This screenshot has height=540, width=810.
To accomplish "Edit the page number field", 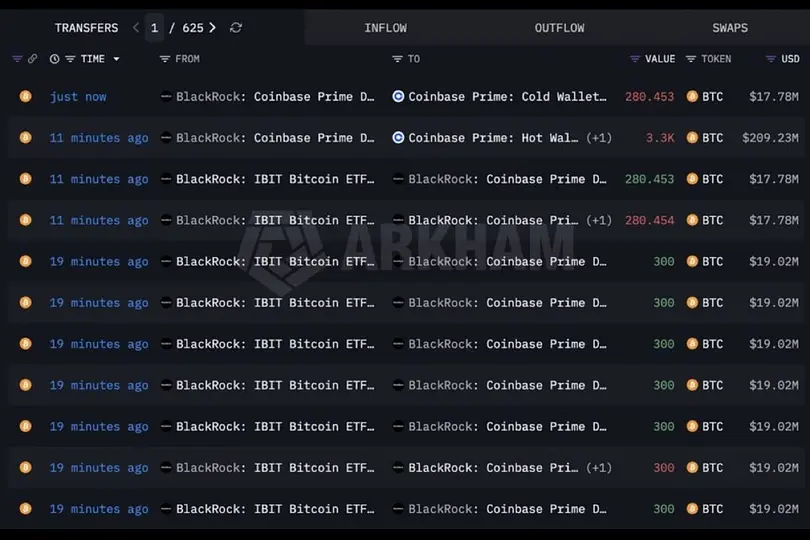I will 154,28.
